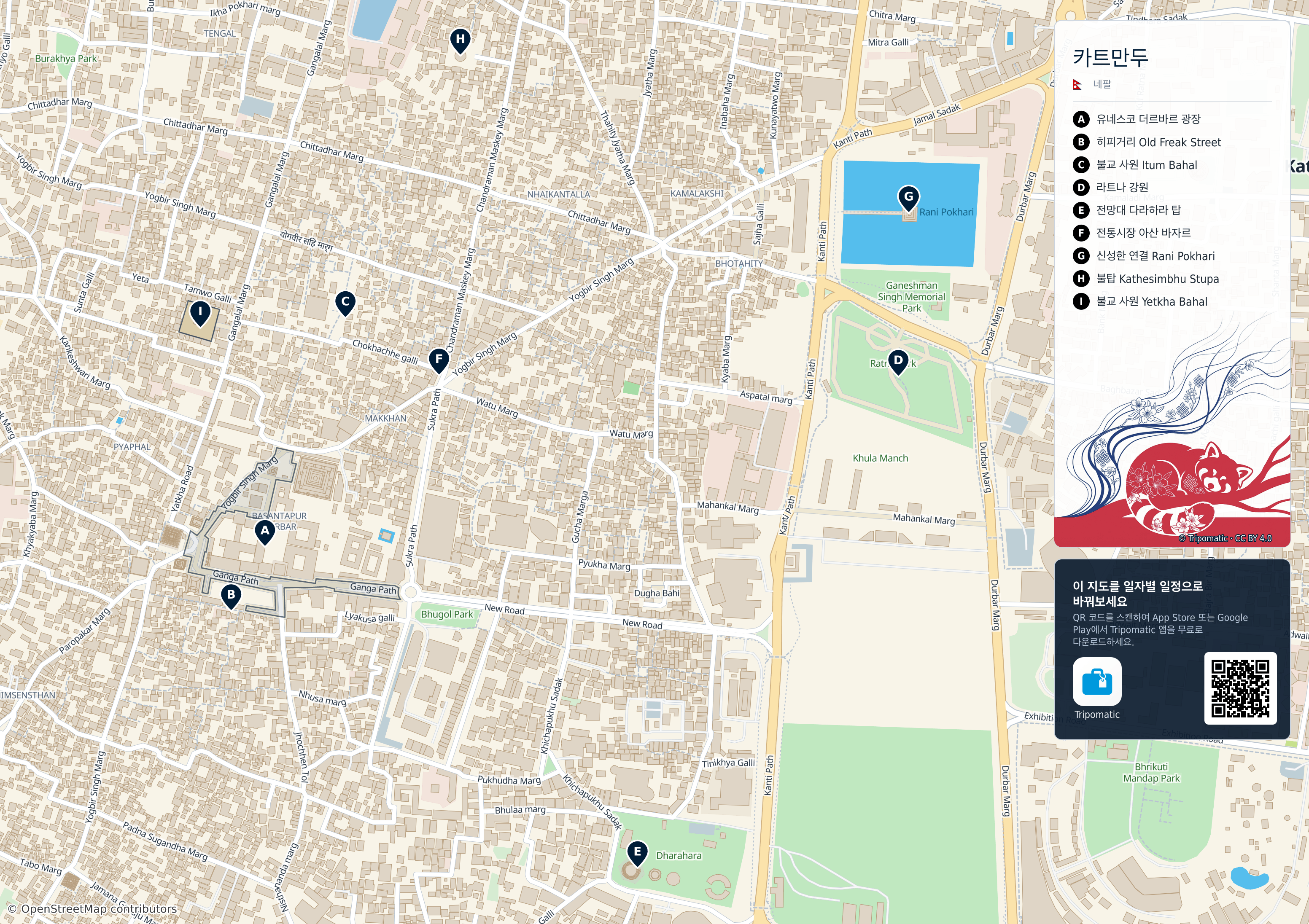Click the Tripomatic QR code

pyautogui.click(x=1240, y=688)
